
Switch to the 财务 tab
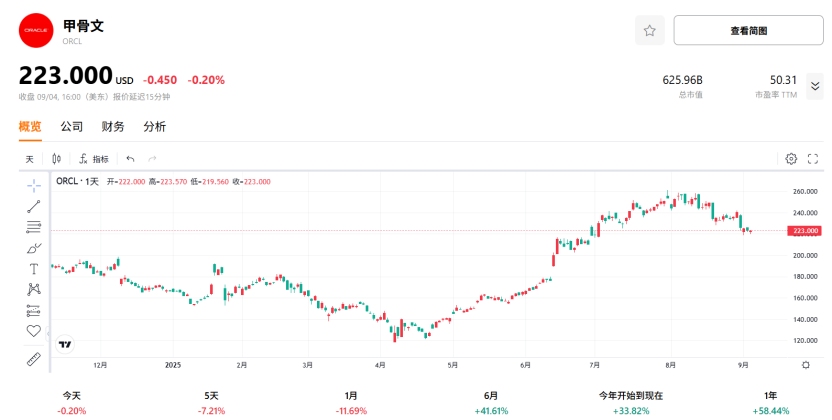[x=113, y=127]
